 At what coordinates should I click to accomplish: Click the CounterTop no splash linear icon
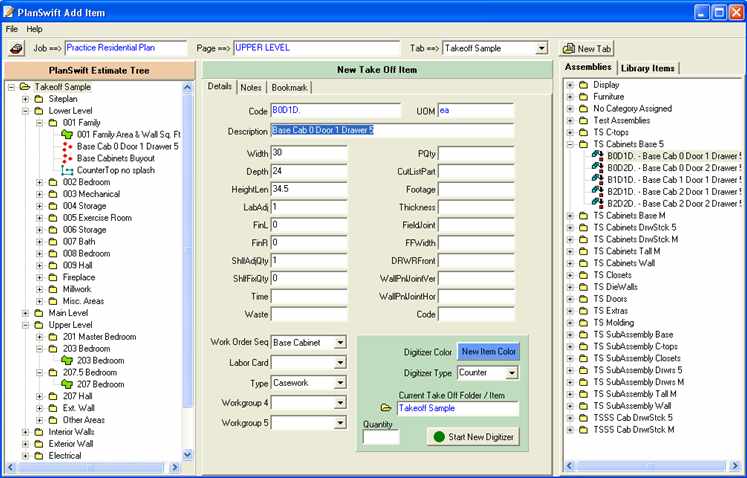pyautogui.click(x=67, y=171)
